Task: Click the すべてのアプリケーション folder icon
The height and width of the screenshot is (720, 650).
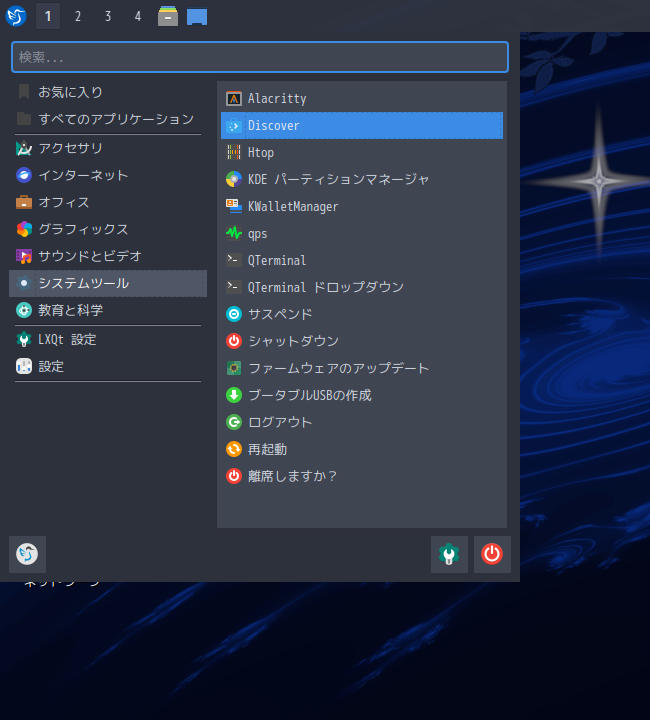Action: 24,119
